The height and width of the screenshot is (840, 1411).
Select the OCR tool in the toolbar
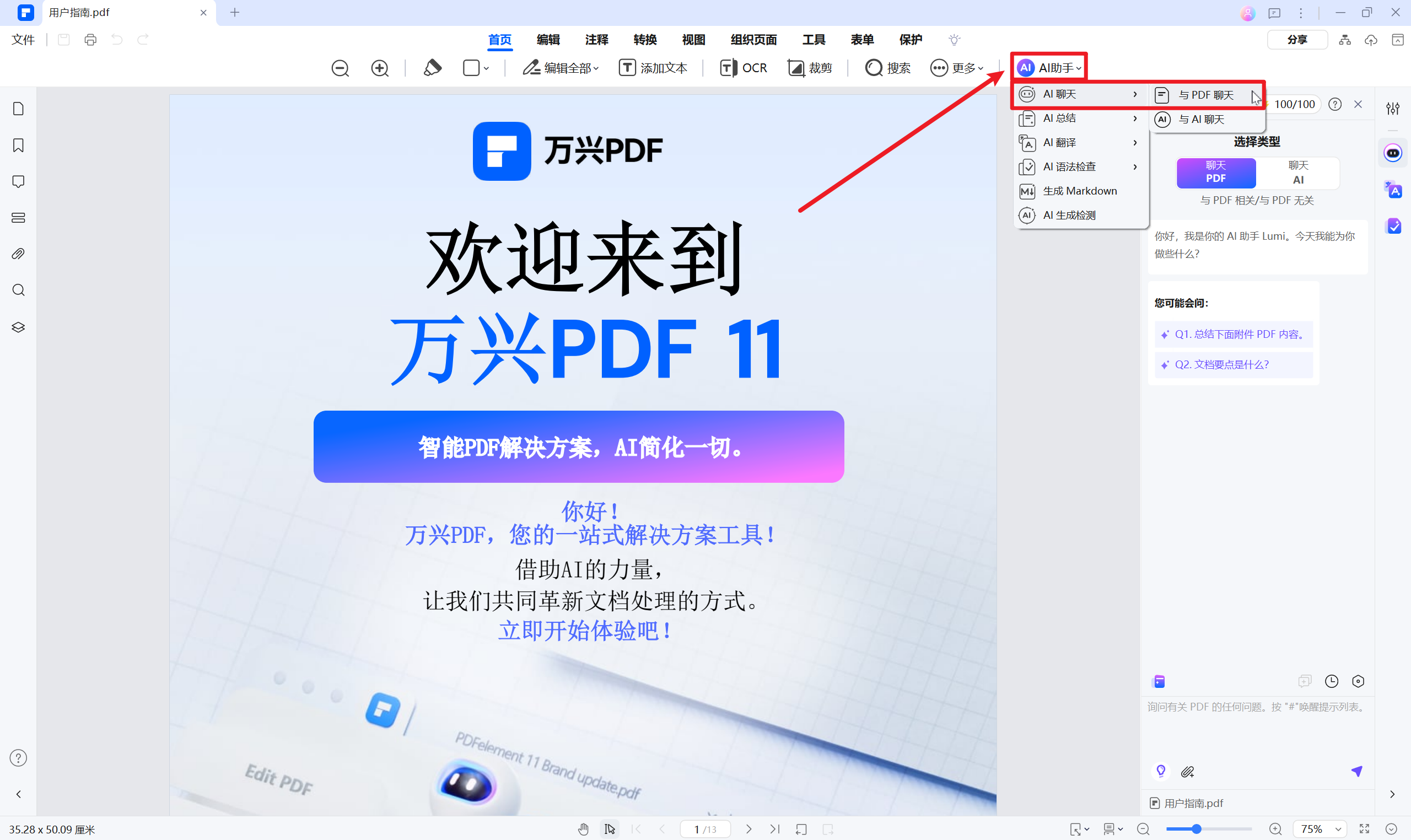point(743,68)
